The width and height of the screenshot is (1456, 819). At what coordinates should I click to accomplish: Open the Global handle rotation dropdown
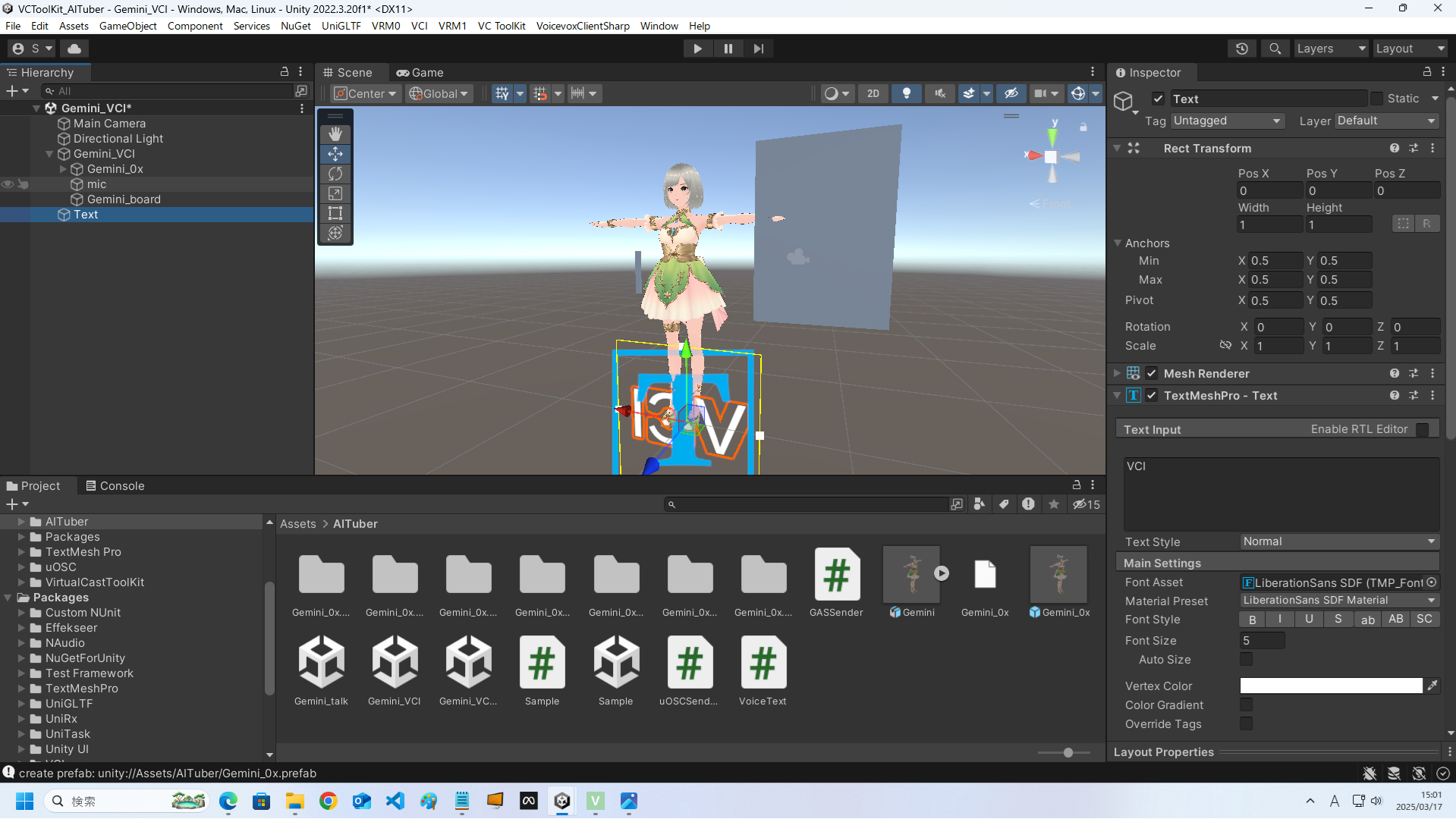point(439,93)
